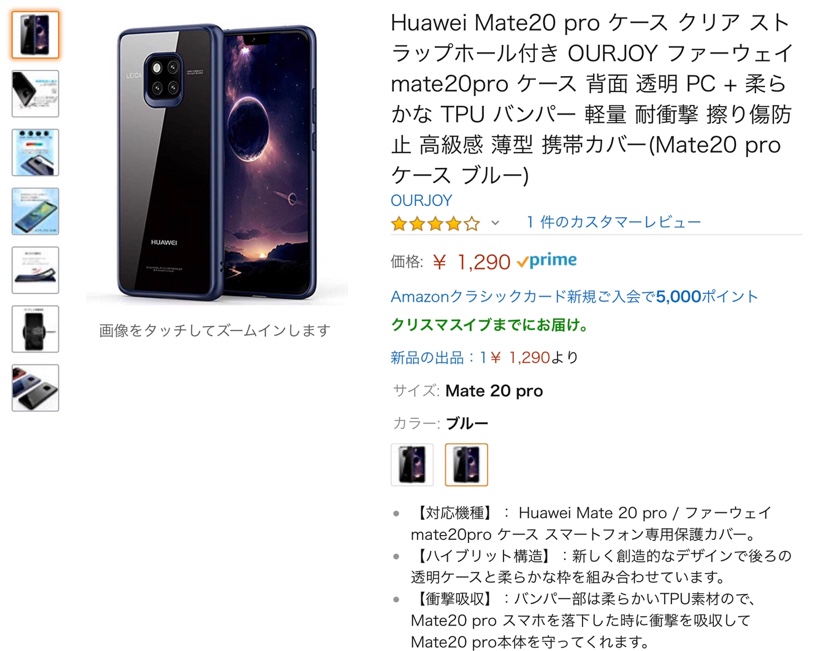828x651 pixels.
Task: Choose the blue color swatch
Action: pos(466,464)
